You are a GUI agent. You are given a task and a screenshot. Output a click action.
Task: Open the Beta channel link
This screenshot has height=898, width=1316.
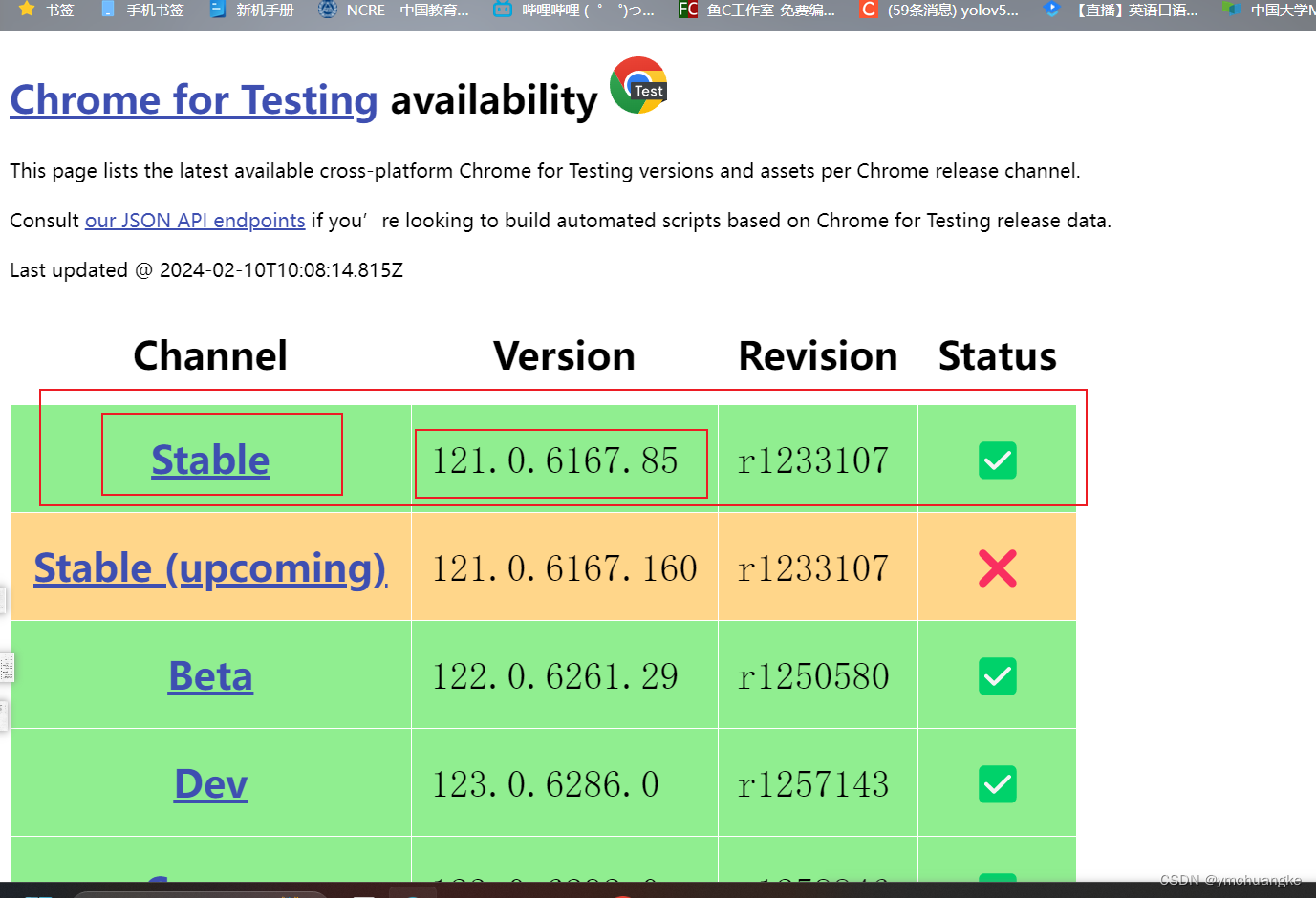click(x=210, y=676)
